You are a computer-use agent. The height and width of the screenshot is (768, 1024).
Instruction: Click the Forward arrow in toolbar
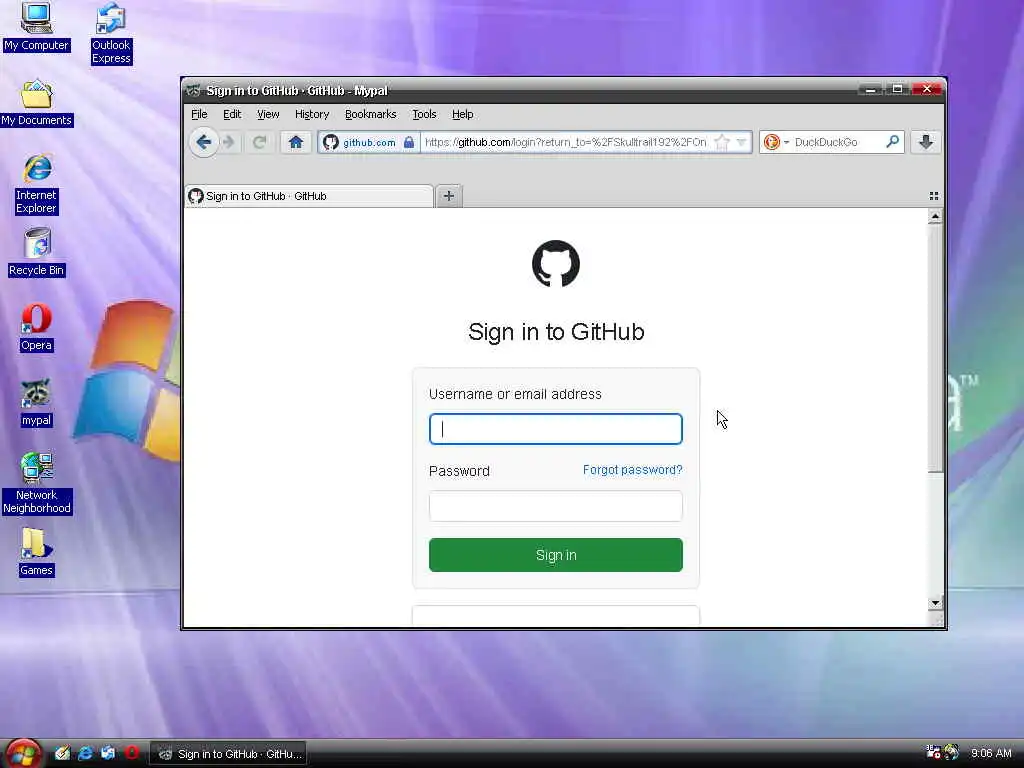(229, 142)
